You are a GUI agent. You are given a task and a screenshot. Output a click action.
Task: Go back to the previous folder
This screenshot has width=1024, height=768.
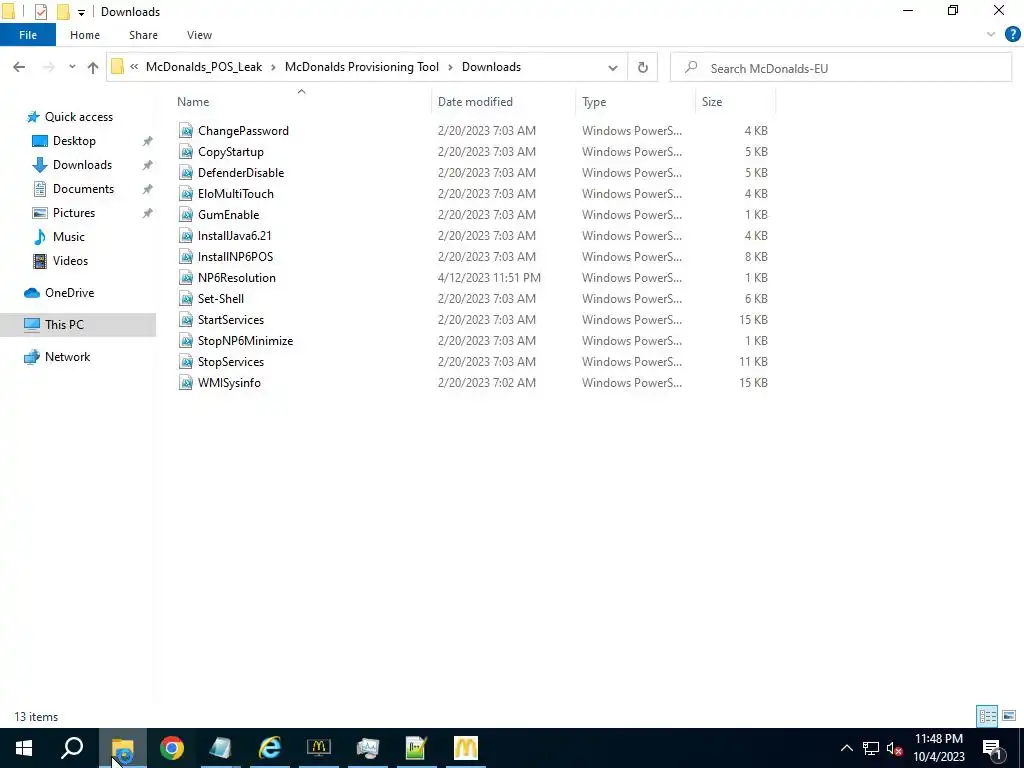[x=19, y=67]
